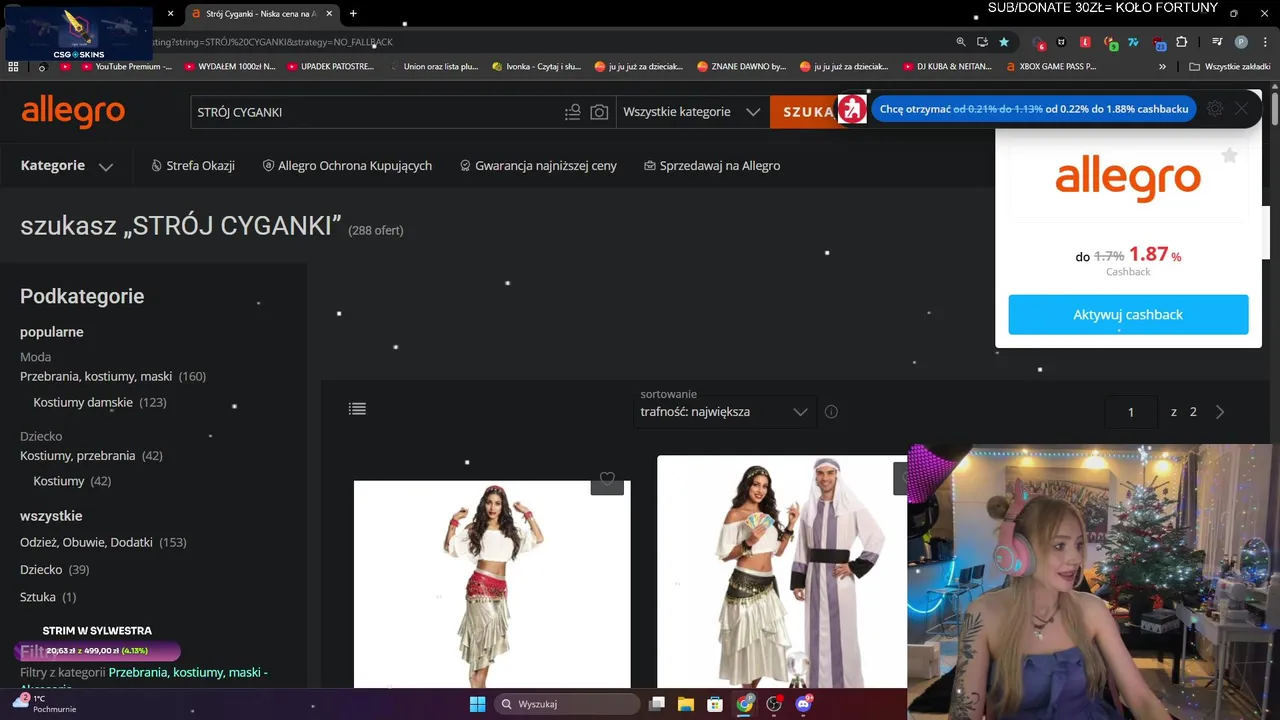Show more bookmarks chevron
This screenshot has width=1280, height=720.
click(1162, 67)
